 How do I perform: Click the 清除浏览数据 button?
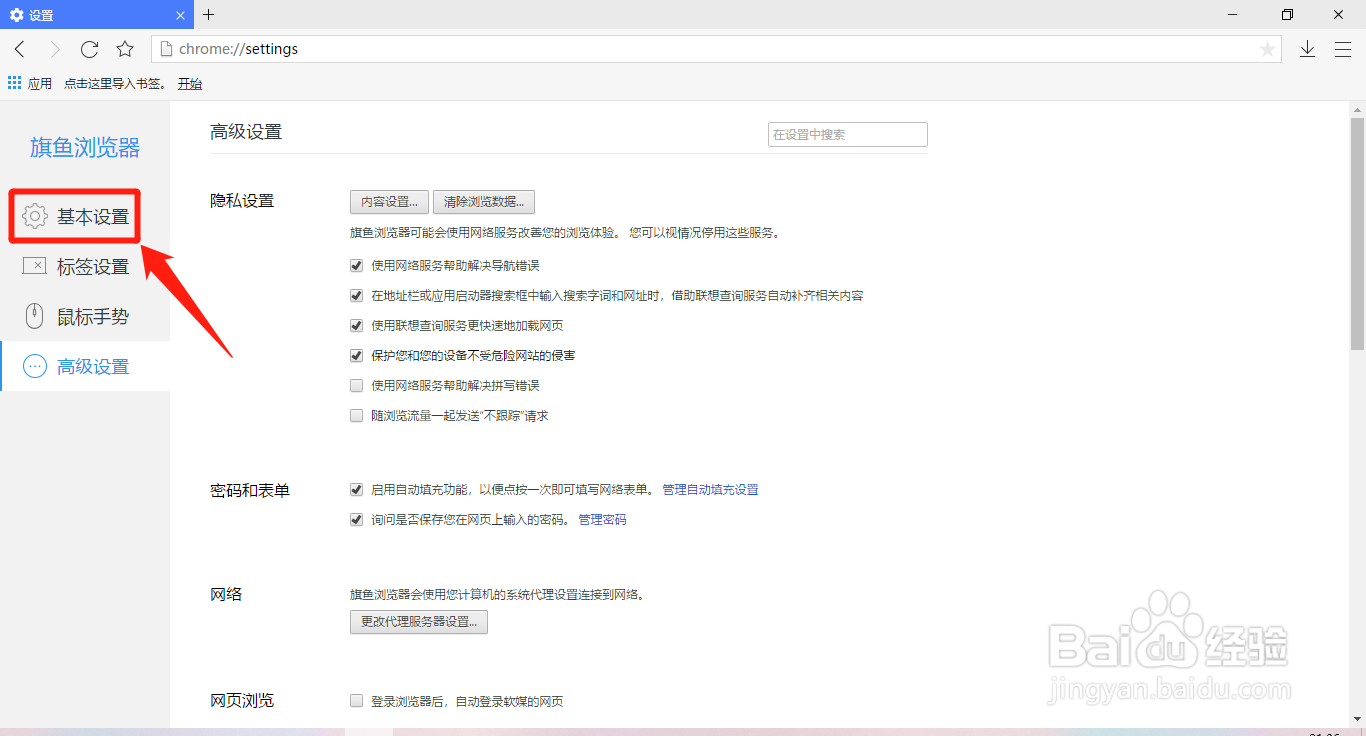click(x=484, y=201)
